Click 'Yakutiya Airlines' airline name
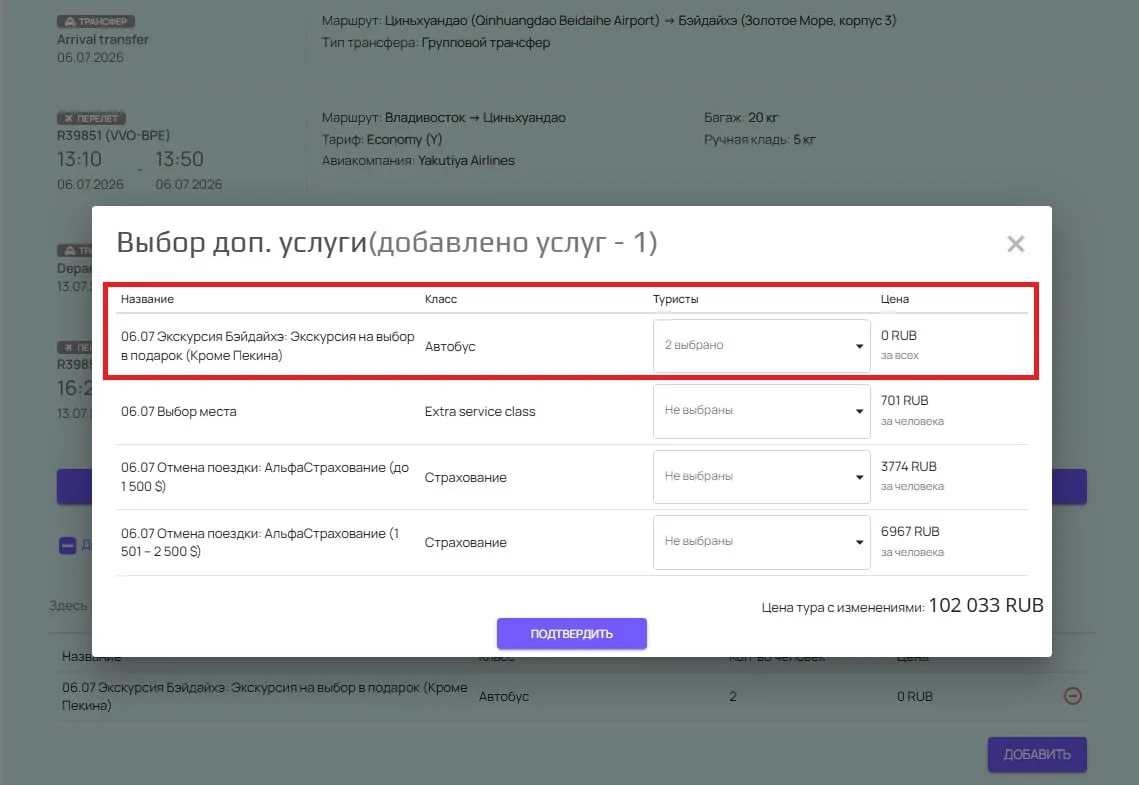The width and height of the screenshot is (1139, 785). pyautogui.click(x=466, y=160)
